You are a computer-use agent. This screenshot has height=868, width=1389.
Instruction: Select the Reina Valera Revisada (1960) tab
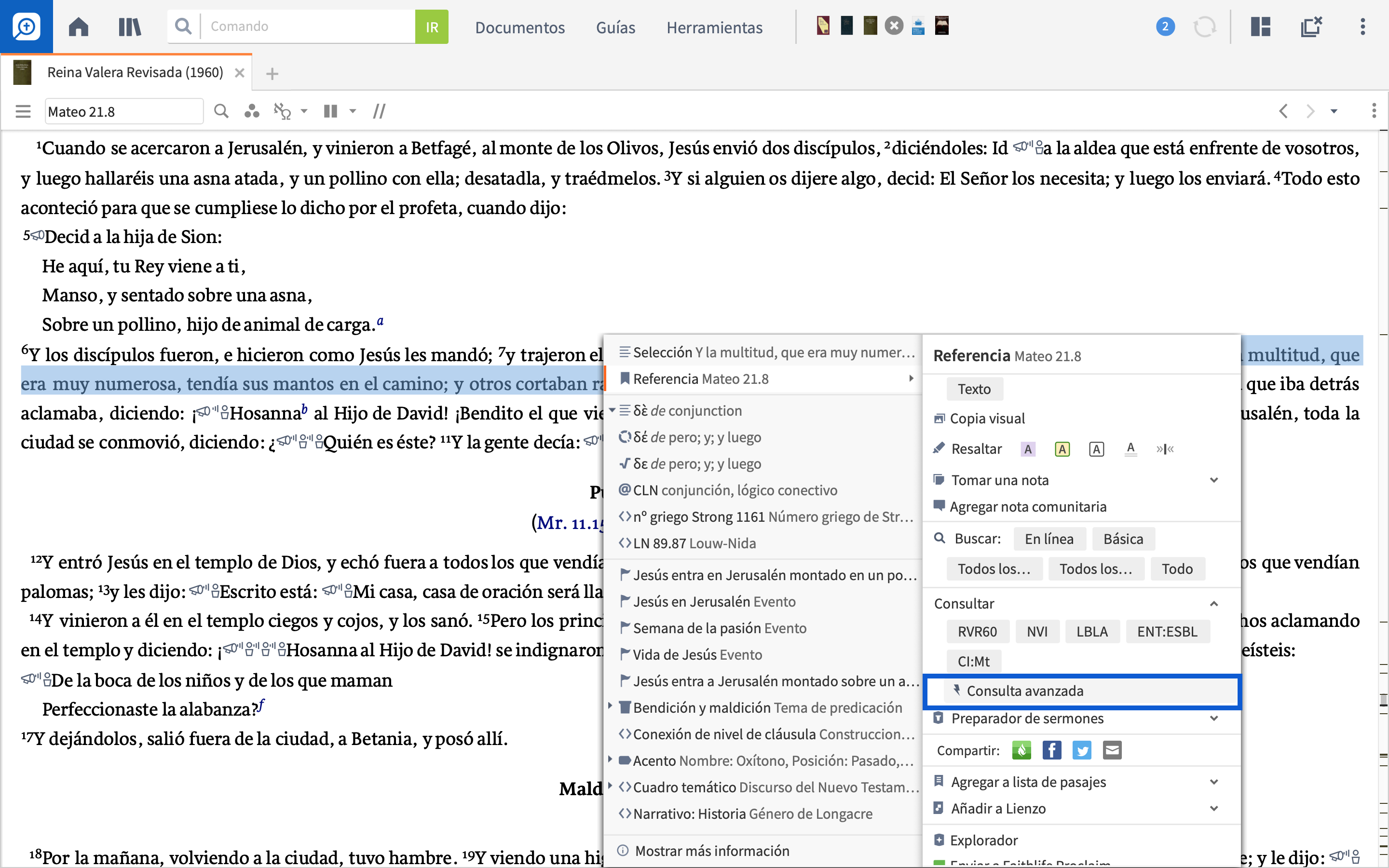pyautogui.click(x=135, y=73)
